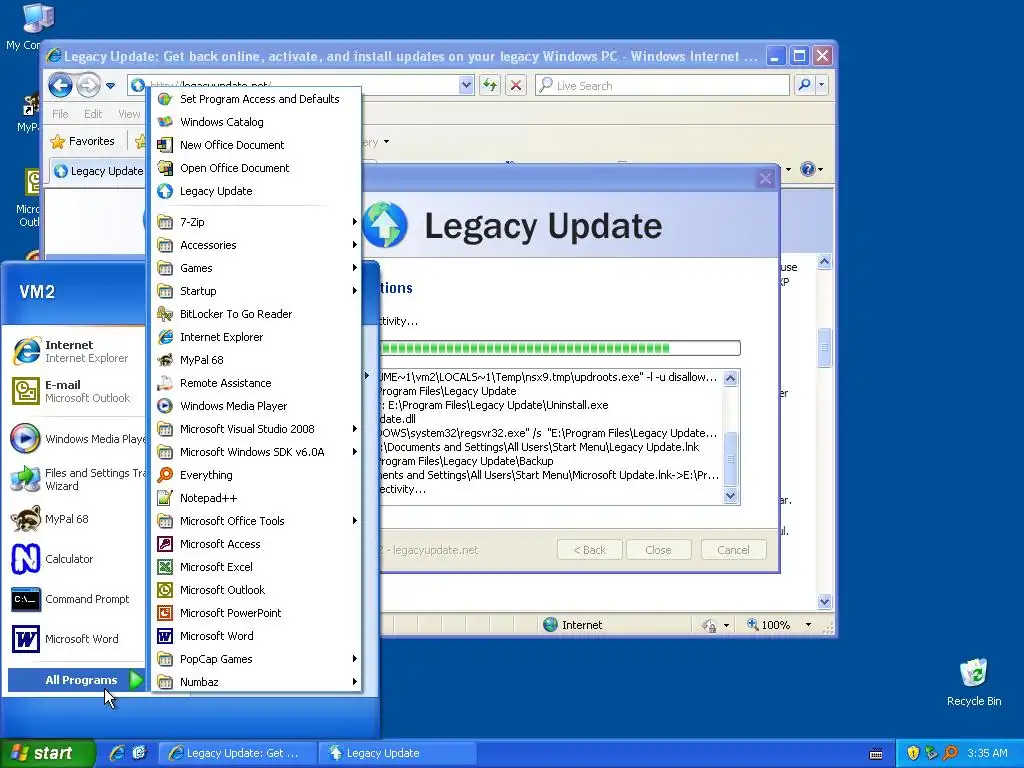The width and height of the screenshot is (1024, 768).
Task: Click the Live Search magnifier button
Action: point(805,85)
